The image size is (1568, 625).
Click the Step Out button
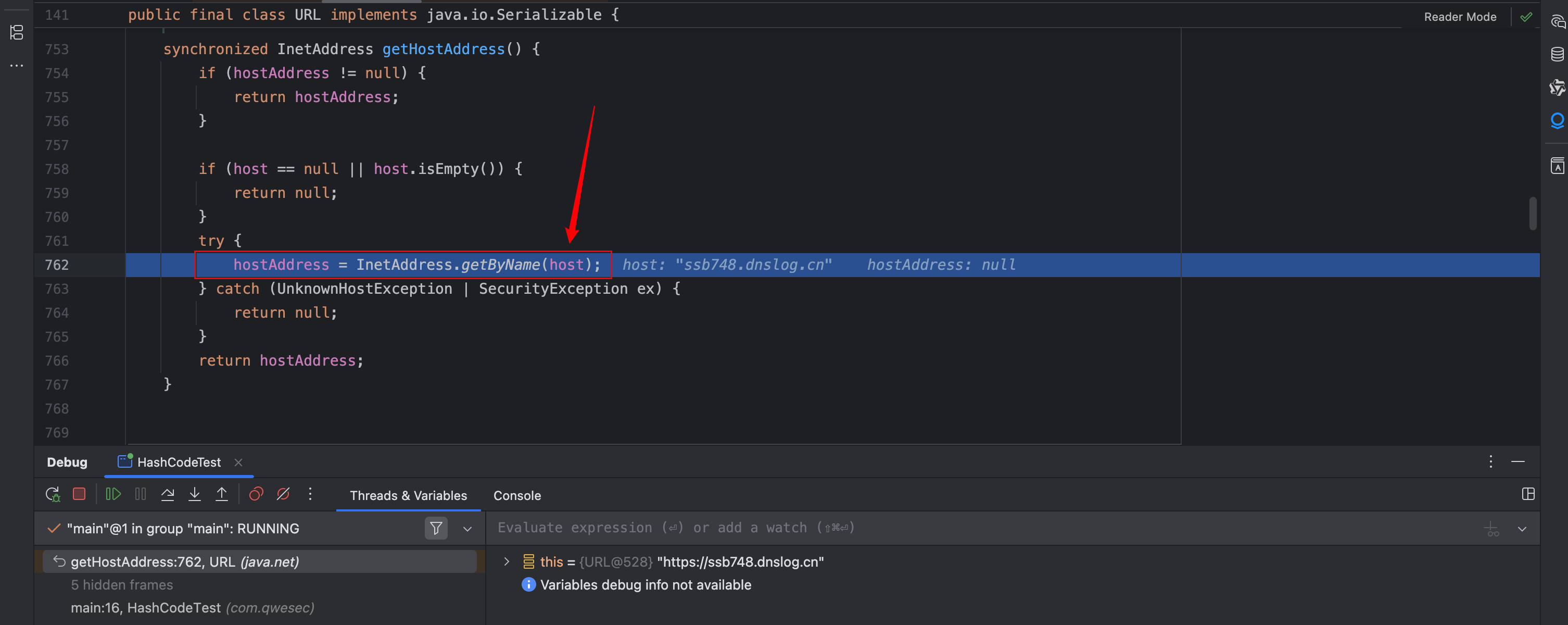(x=222, y=494)
